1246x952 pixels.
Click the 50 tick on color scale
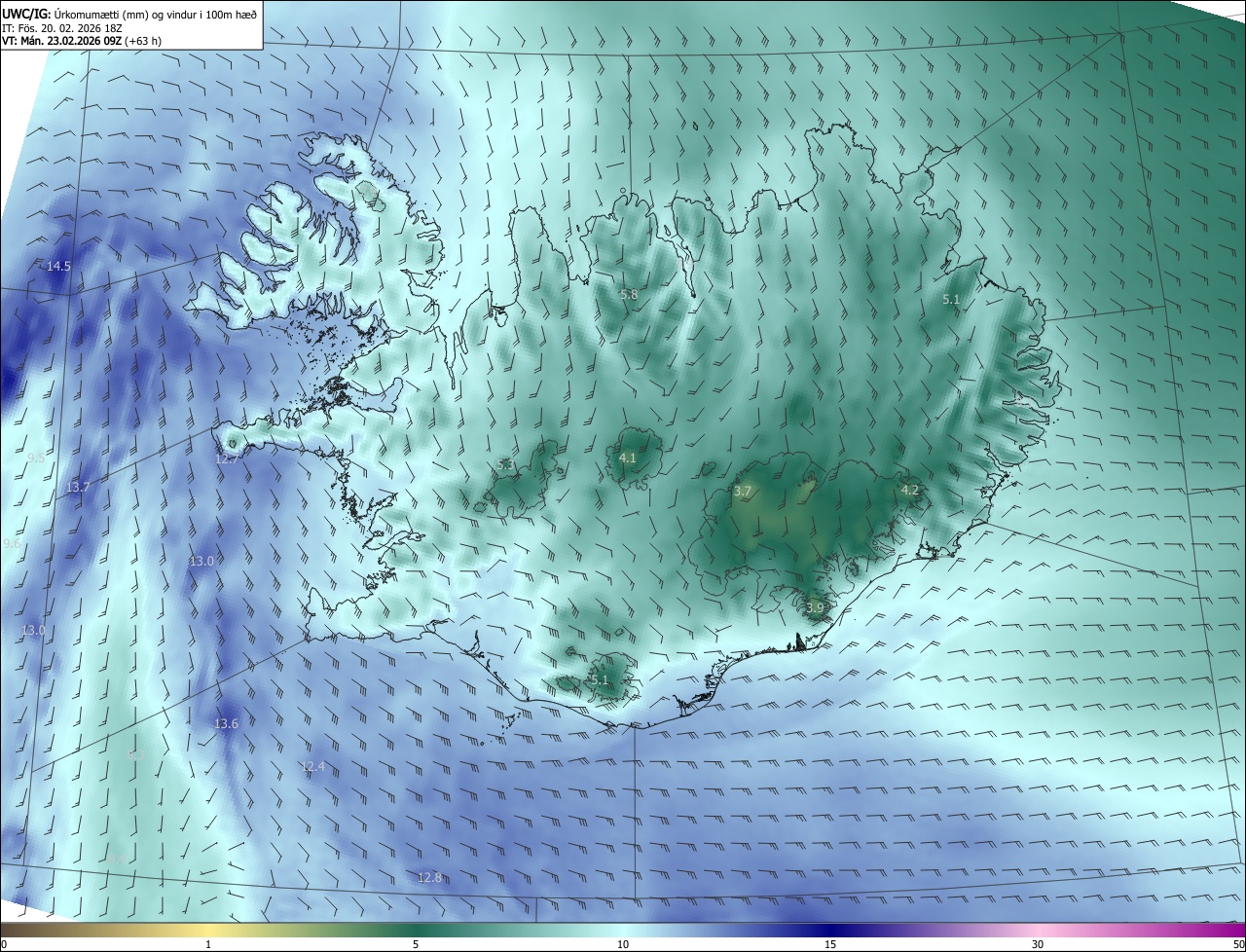[1238, 944]
